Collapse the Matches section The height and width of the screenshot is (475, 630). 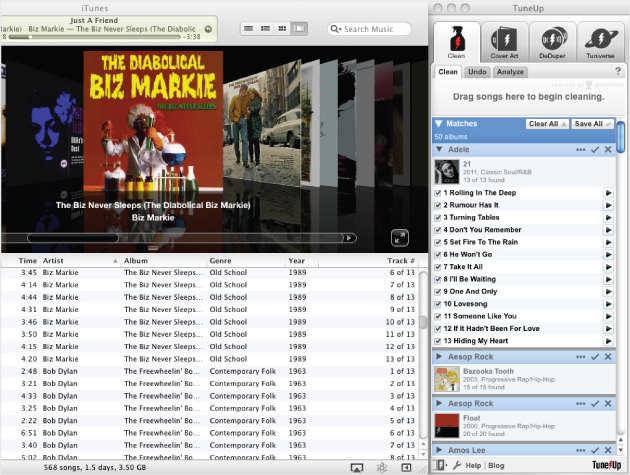point(439,123)
